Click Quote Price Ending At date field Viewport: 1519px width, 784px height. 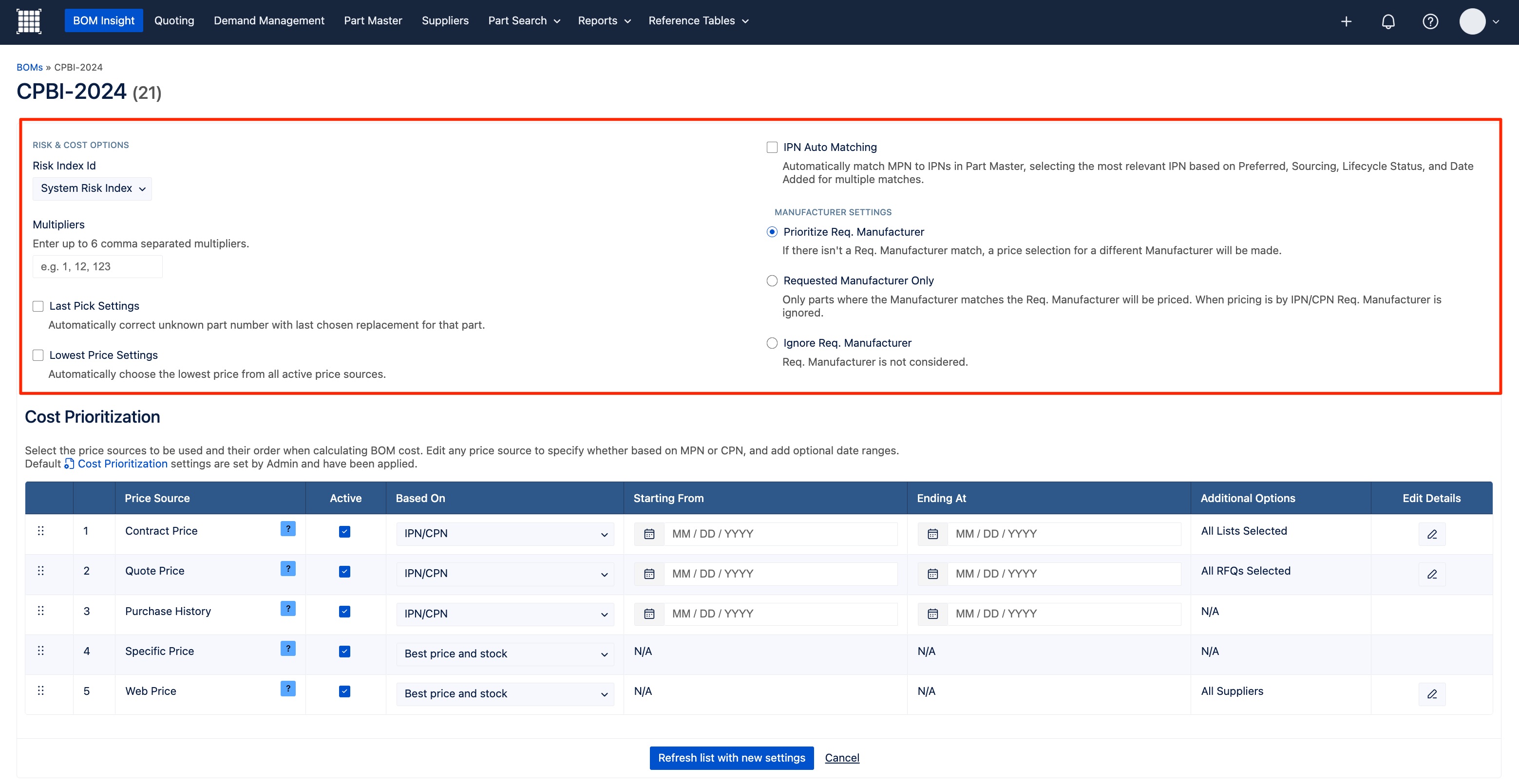[x=1064, y=574]
